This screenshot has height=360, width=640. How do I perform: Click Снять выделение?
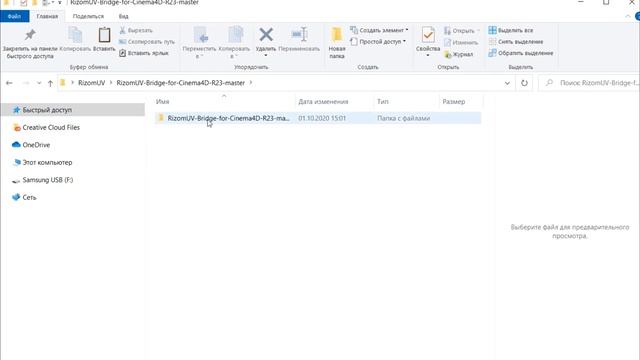pos(516,42)
